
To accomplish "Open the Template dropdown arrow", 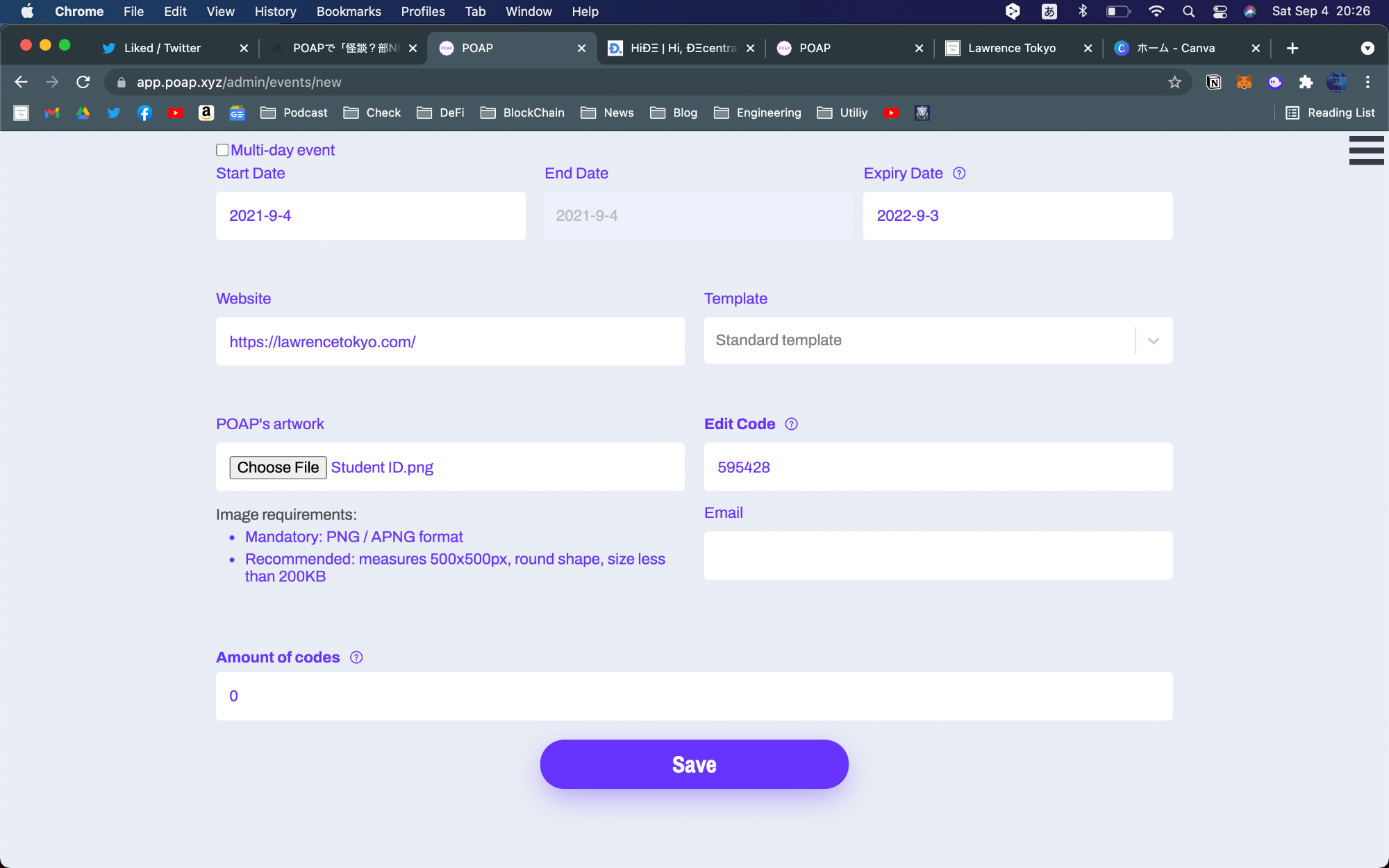I will (1154, 341).
